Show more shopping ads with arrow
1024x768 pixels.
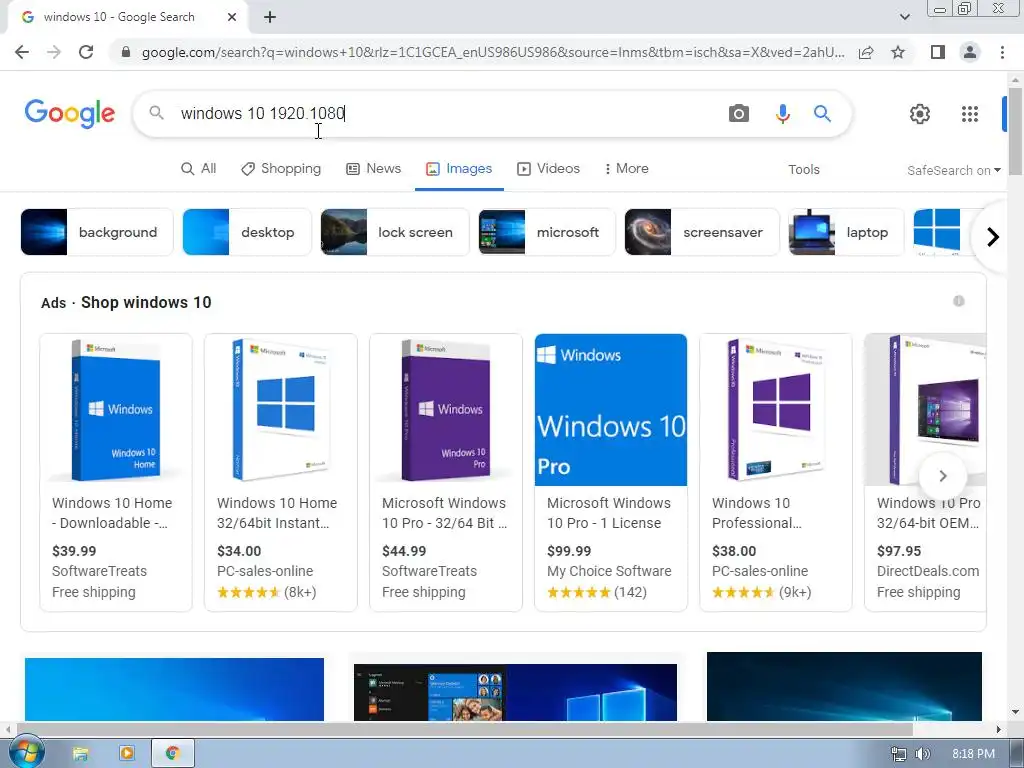tap(942, 476)
